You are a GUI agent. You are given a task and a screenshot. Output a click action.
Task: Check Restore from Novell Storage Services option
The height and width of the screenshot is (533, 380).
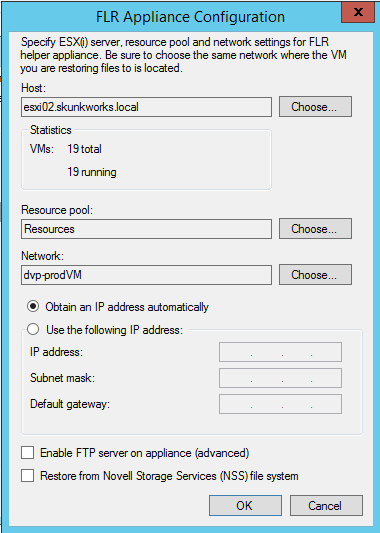tap(28, 476)
